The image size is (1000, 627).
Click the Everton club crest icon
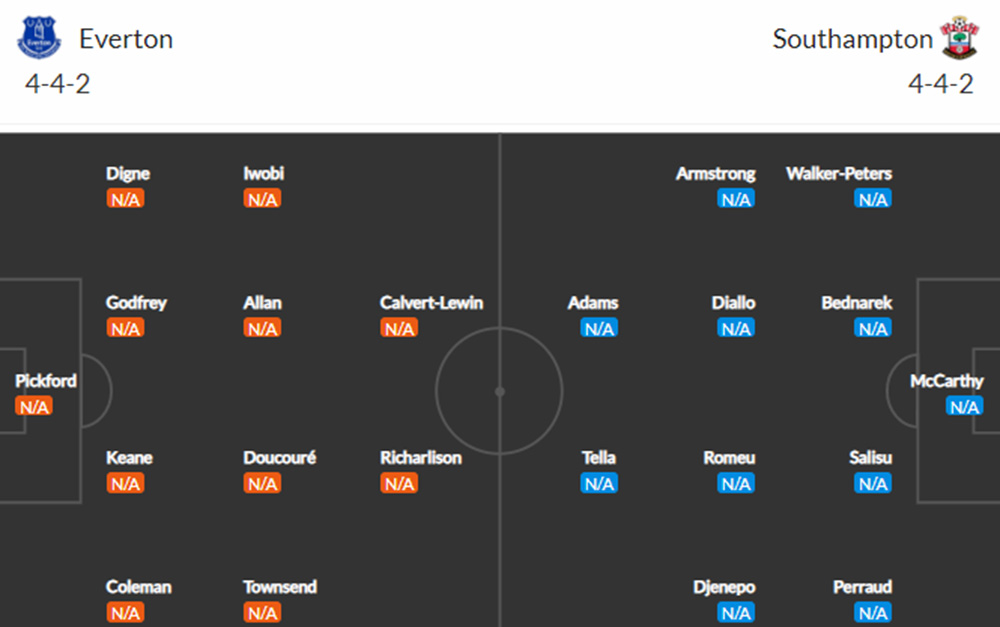39,38
